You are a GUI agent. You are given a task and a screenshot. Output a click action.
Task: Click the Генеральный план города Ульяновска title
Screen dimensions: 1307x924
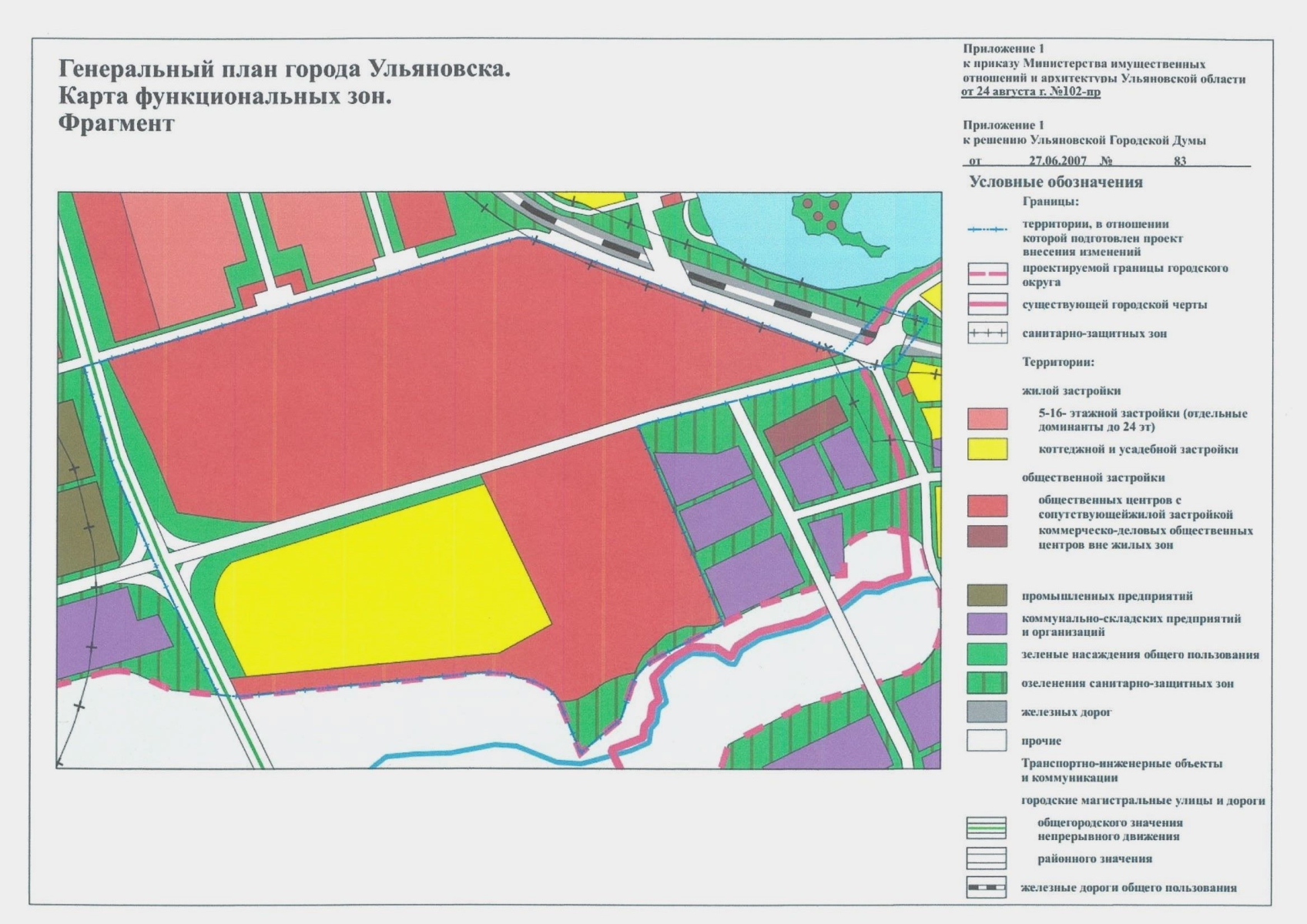(285, 69)
